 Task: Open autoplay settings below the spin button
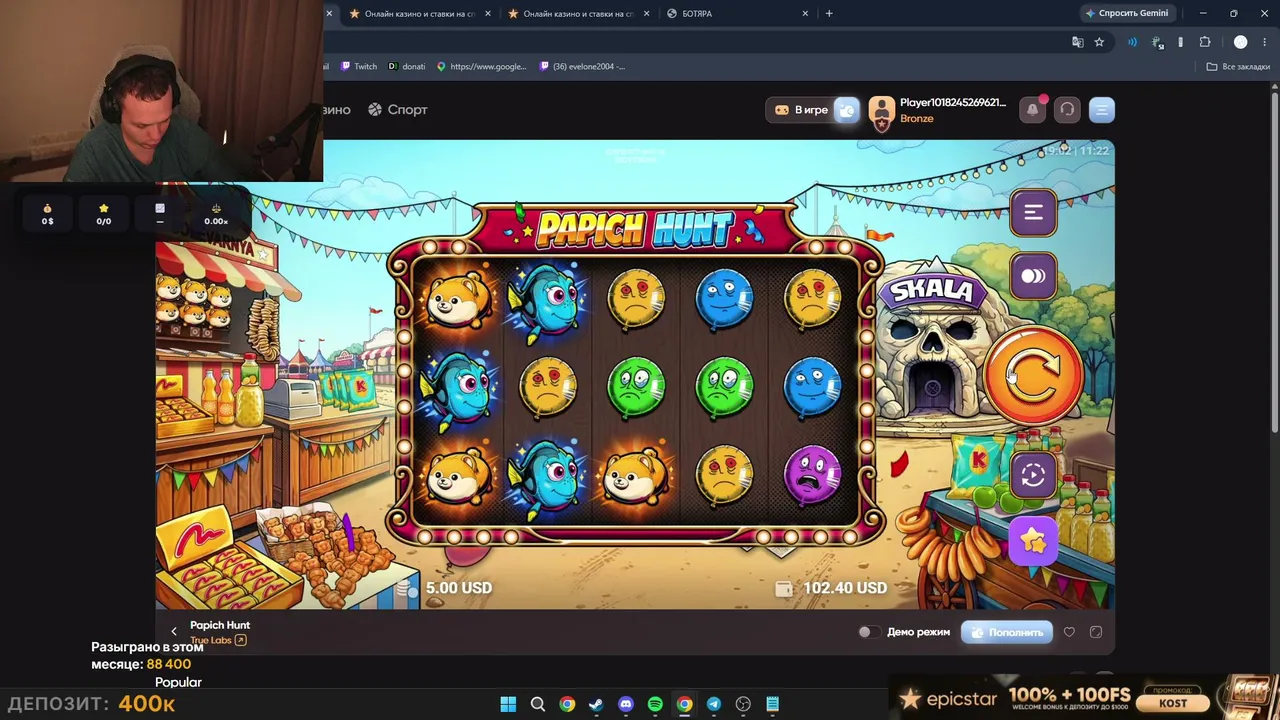click(x=1033, y=476)
